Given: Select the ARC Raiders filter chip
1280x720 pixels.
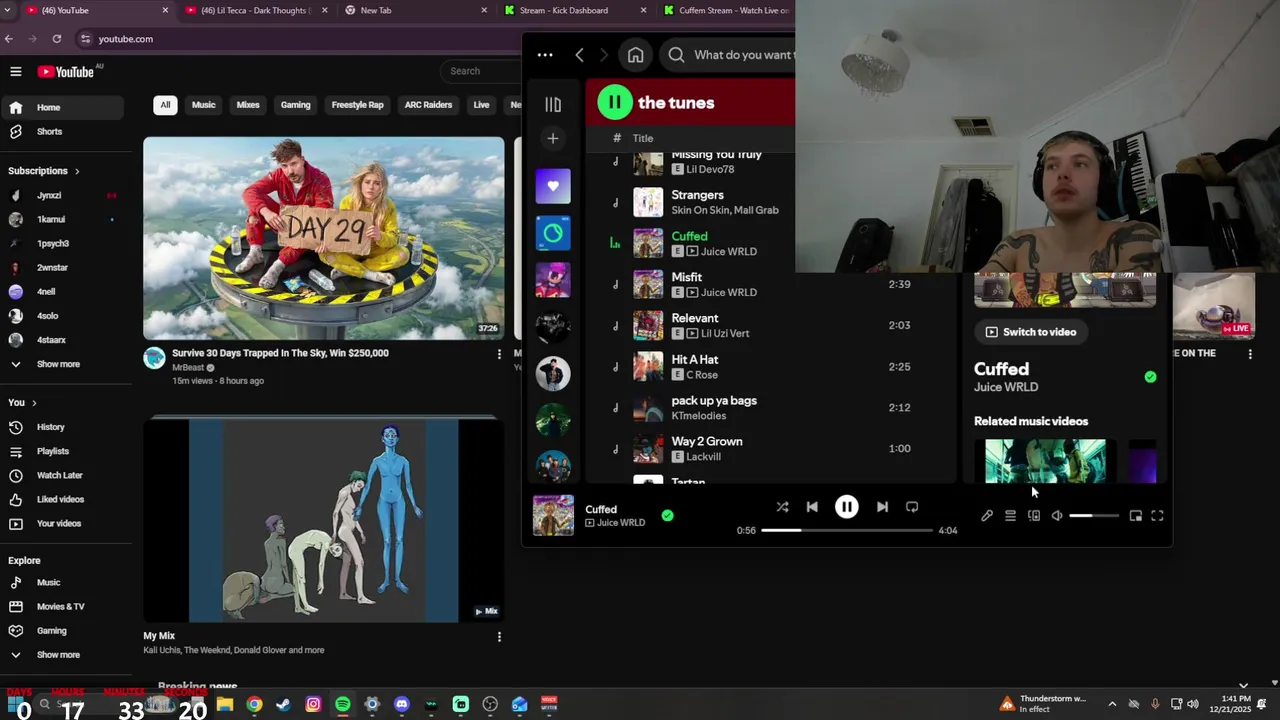Looking at the screenshot, I should pyautogui.click(x=428, y=105).
